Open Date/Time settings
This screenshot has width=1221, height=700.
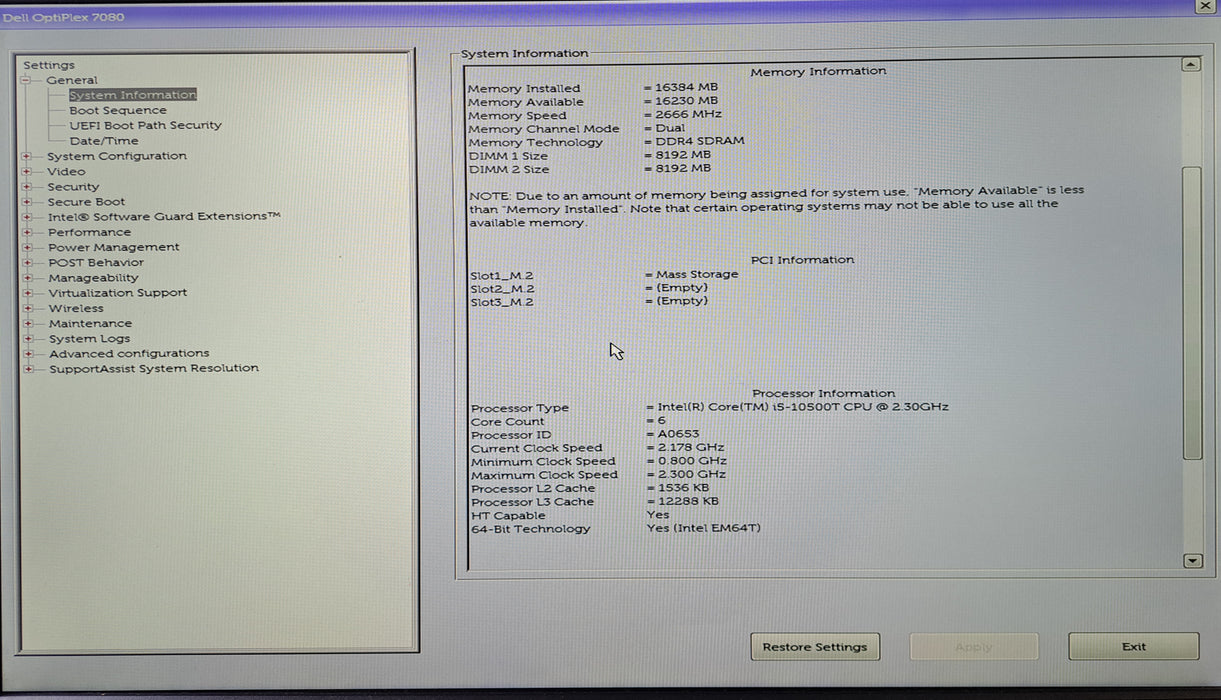(104, 141)
